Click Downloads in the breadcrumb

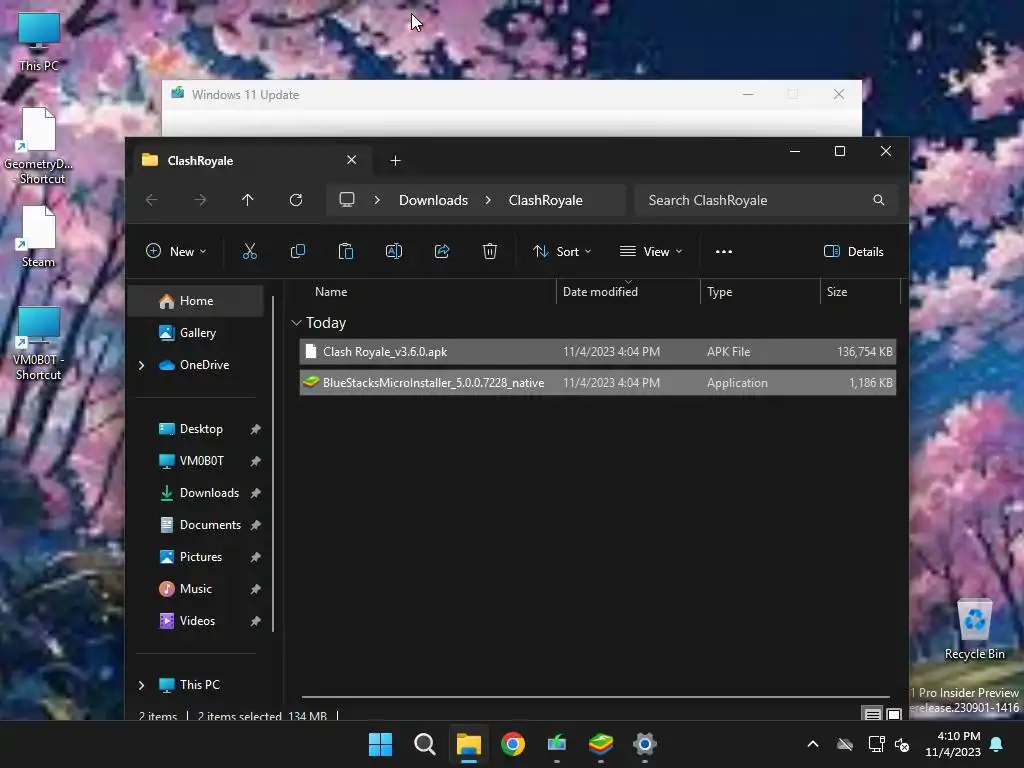[x=433, y=200]
